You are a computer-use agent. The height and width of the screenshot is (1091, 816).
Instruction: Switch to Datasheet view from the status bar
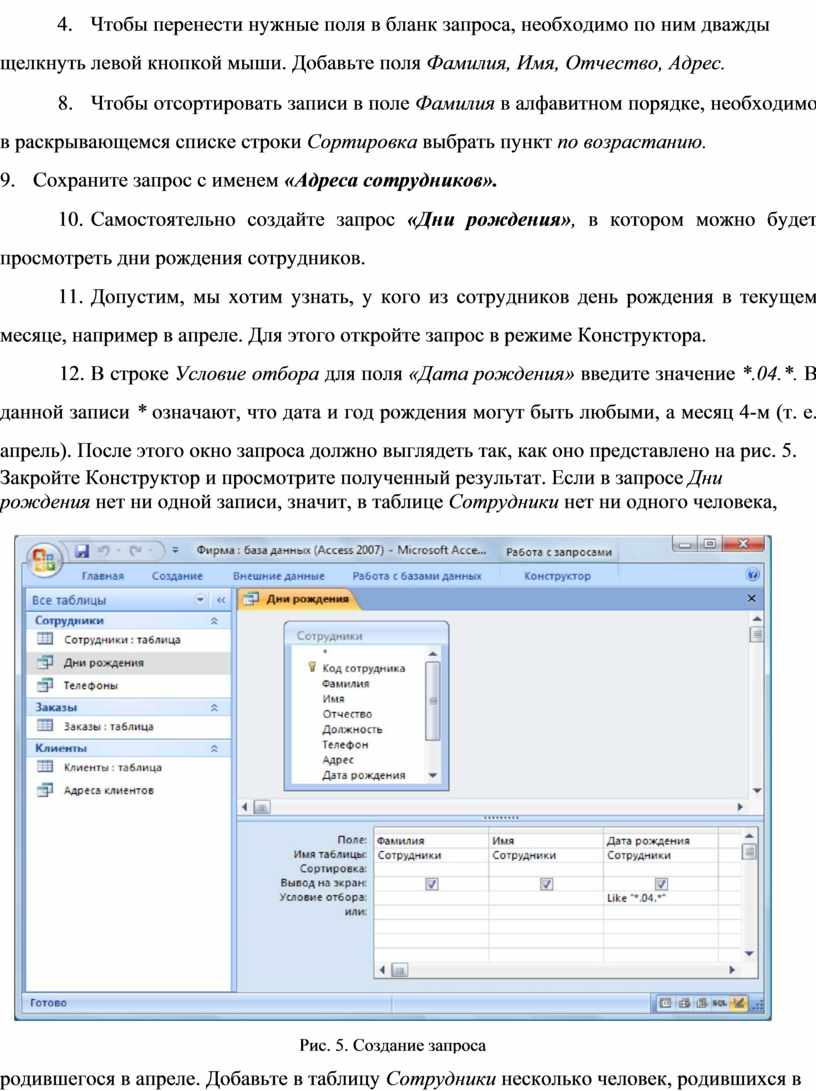coord(666,1003)
